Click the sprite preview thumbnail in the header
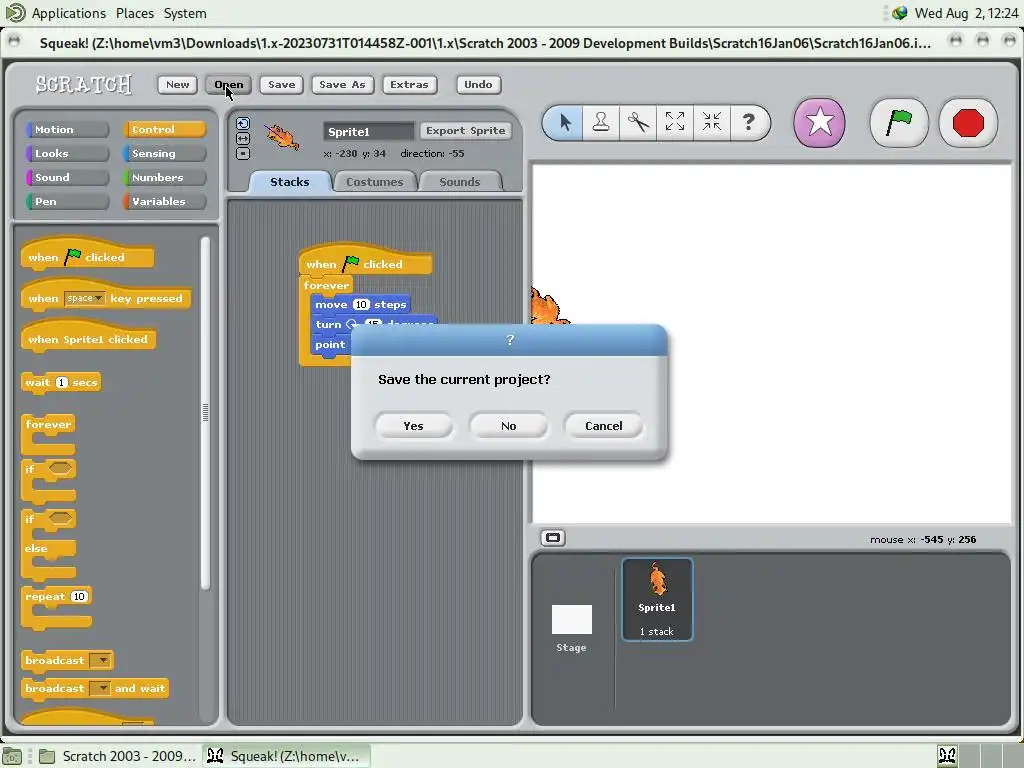The height and width of the screenshot is (768, 1024). [282, 138]
